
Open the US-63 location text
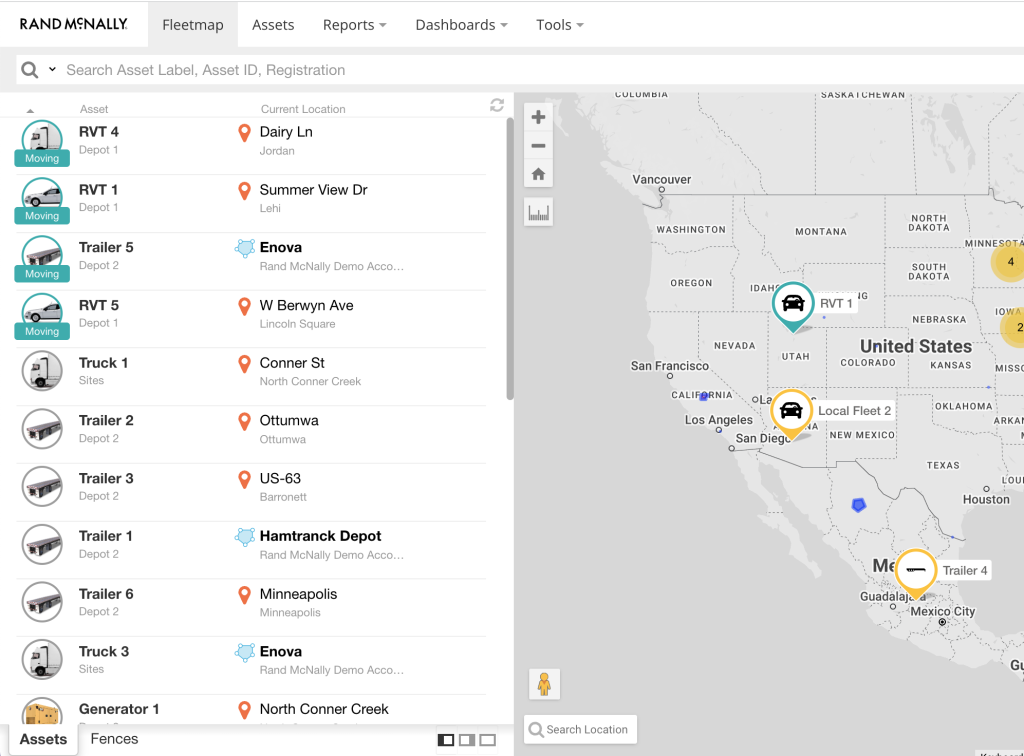coord(280,479)
